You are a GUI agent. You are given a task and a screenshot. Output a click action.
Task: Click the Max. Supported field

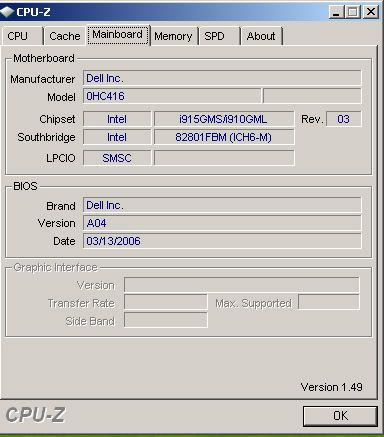coord(329,302)
